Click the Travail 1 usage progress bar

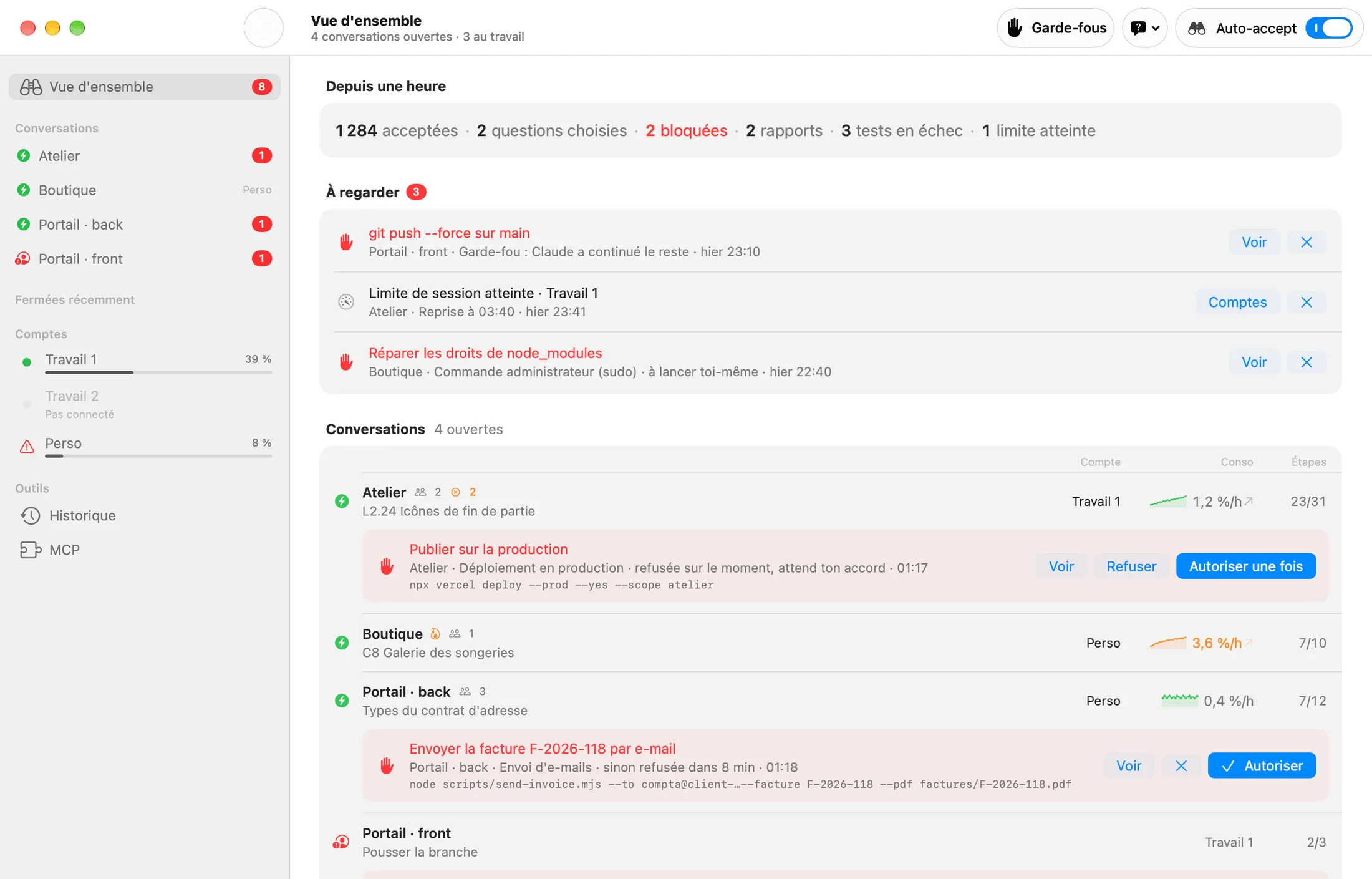(x=158, y=372)
